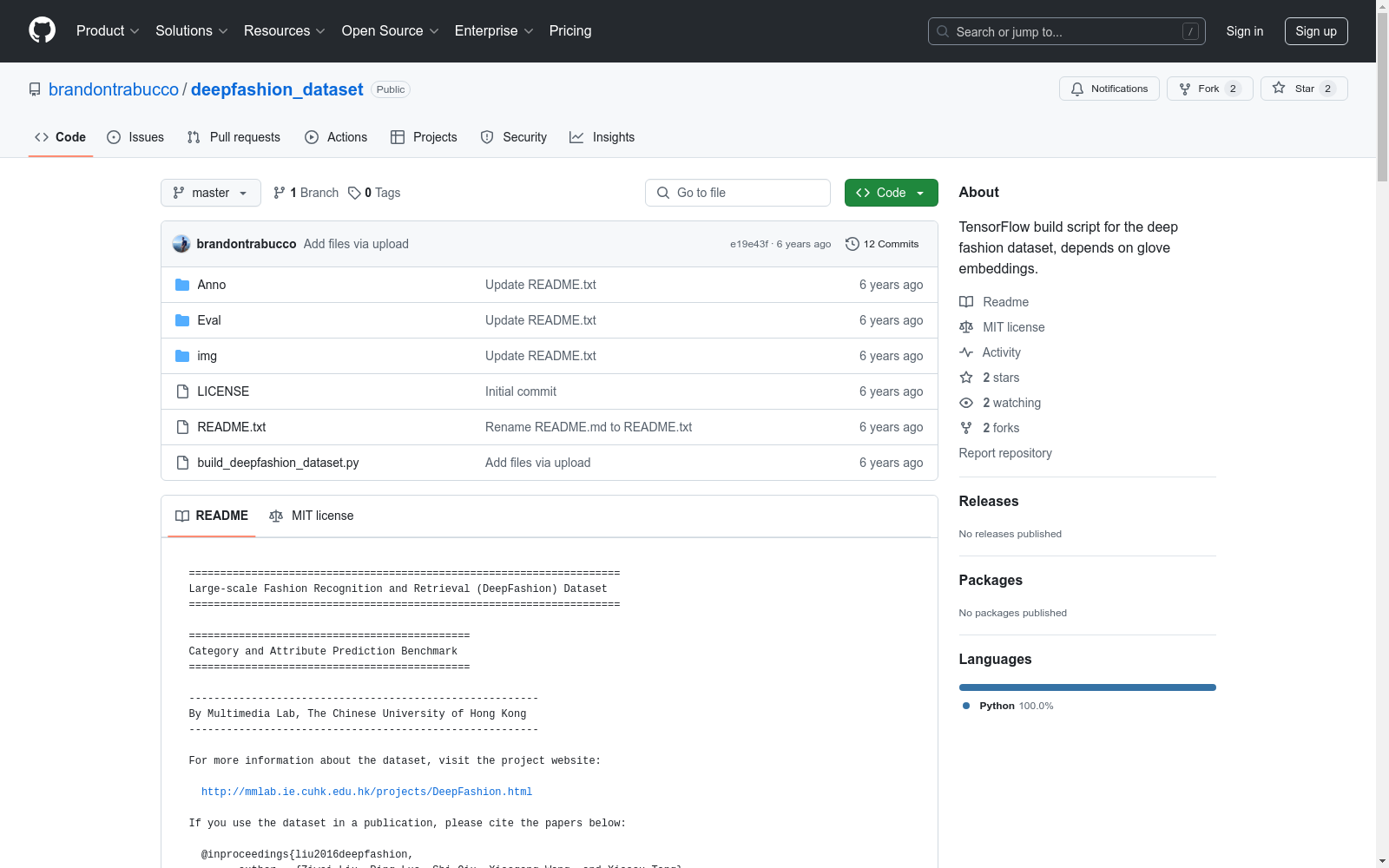Screen dimensions: 1389x868
Task: Click Sign in
Action: pyautogui.click(x=1245, y=31)
